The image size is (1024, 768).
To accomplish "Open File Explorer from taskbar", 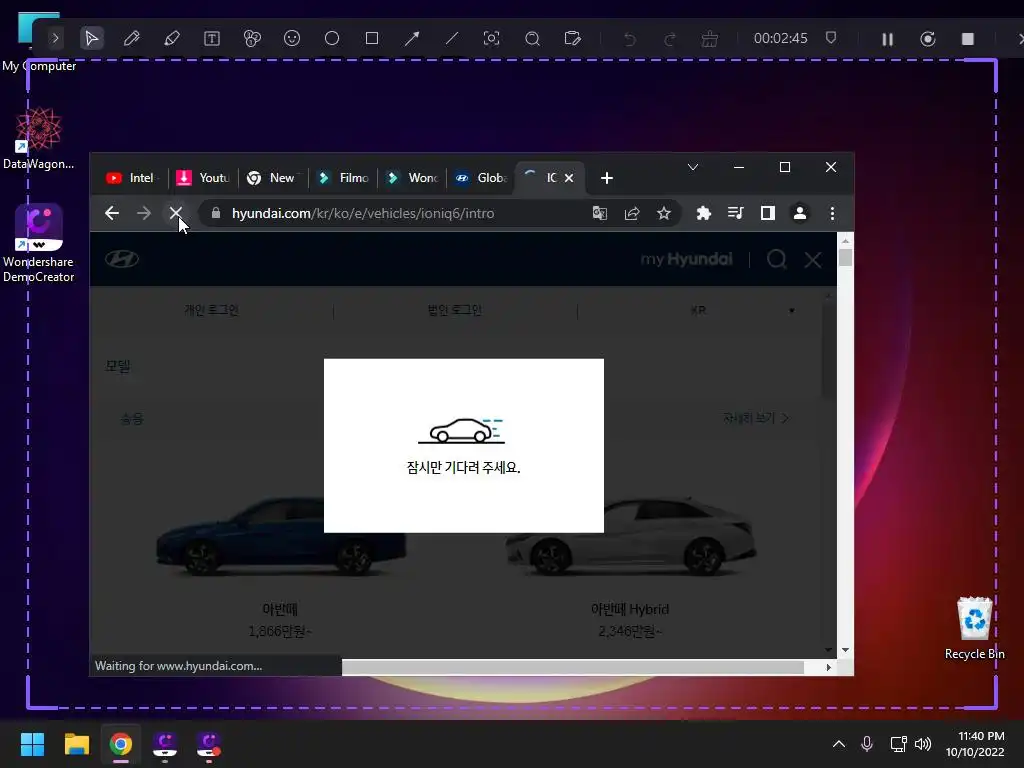I will point(76,744).
